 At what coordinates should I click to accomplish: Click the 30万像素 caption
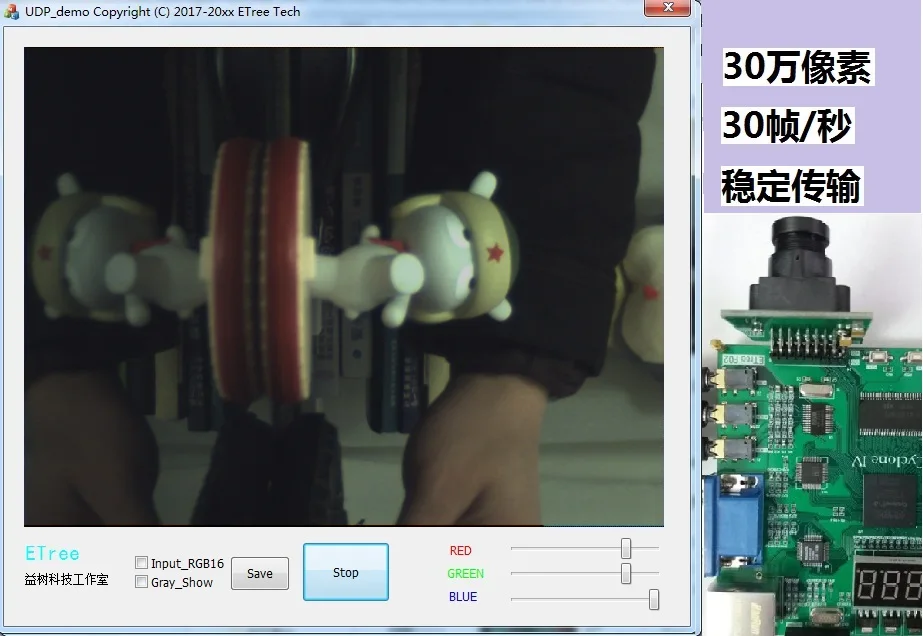[x=798, y=67]
